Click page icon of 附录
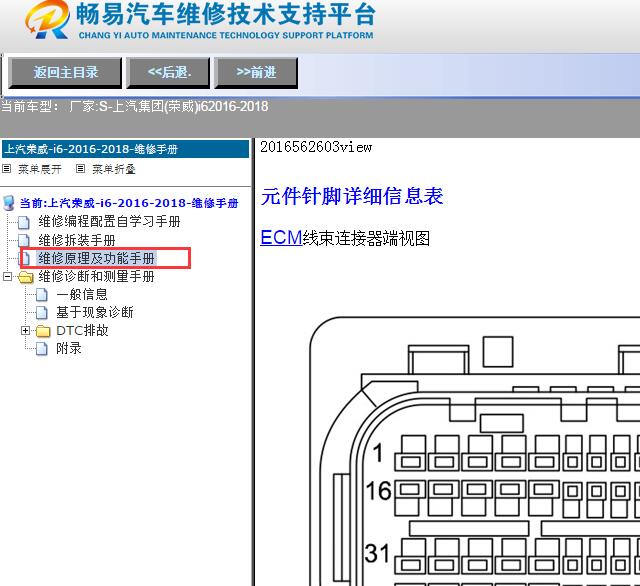Screen dimensions: 640x586 [x=42, y=349]
